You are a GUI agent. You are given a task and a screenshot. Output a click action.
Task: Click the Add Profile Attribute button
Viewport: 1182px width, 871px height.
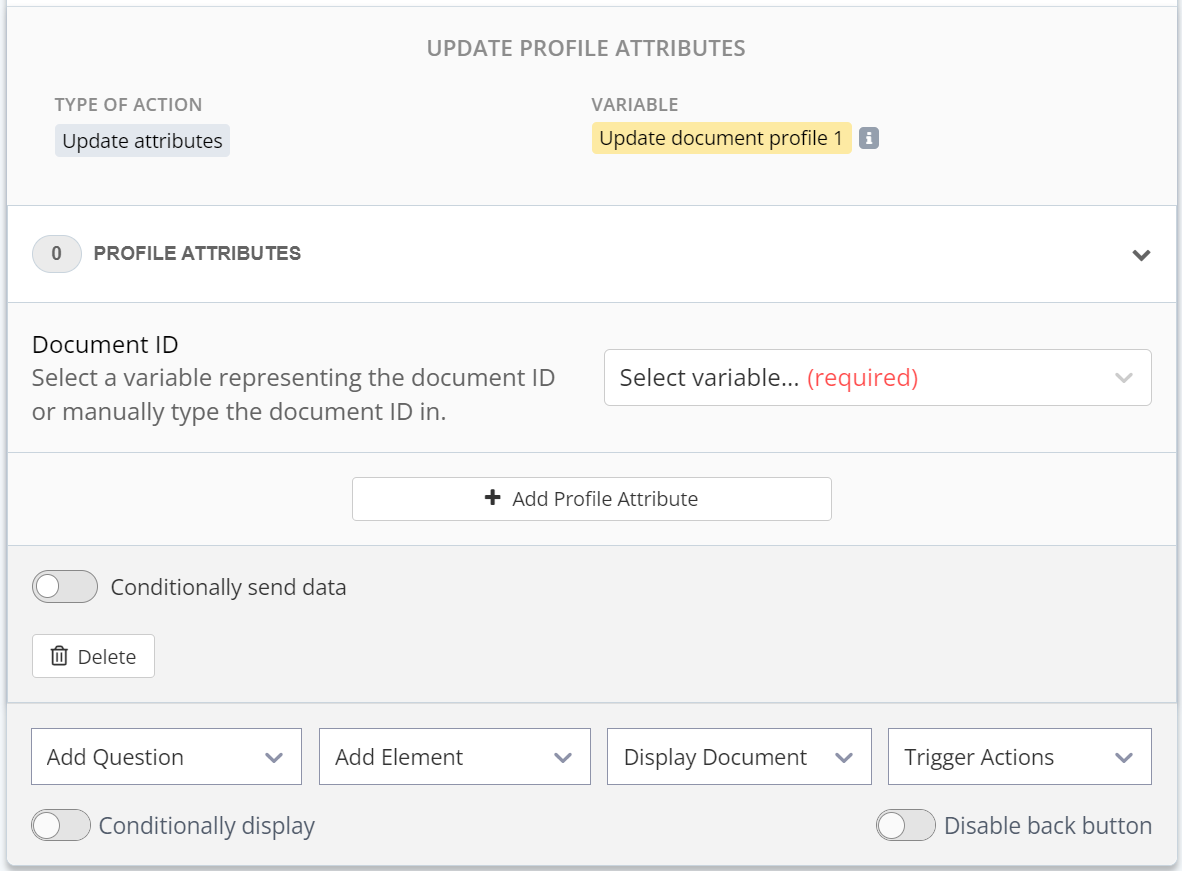pos(592,498)
